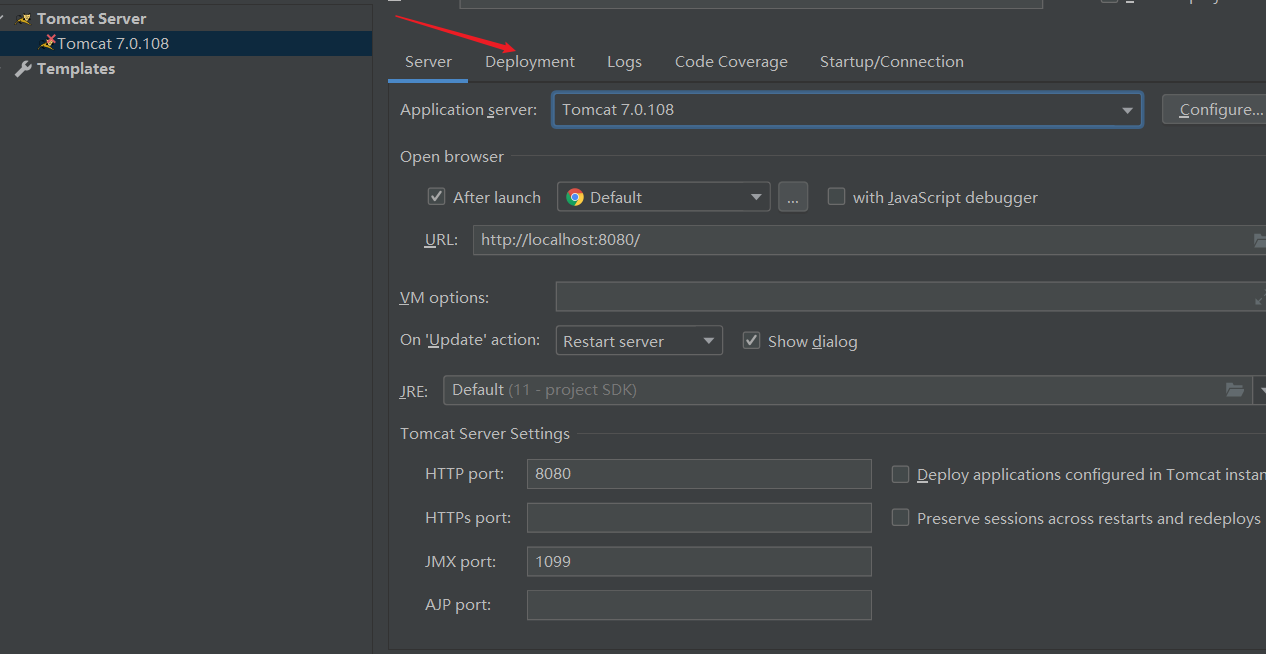1266x654 pixels.
Task: Click the URL field folder icon
Action: tap(1259, 240)
